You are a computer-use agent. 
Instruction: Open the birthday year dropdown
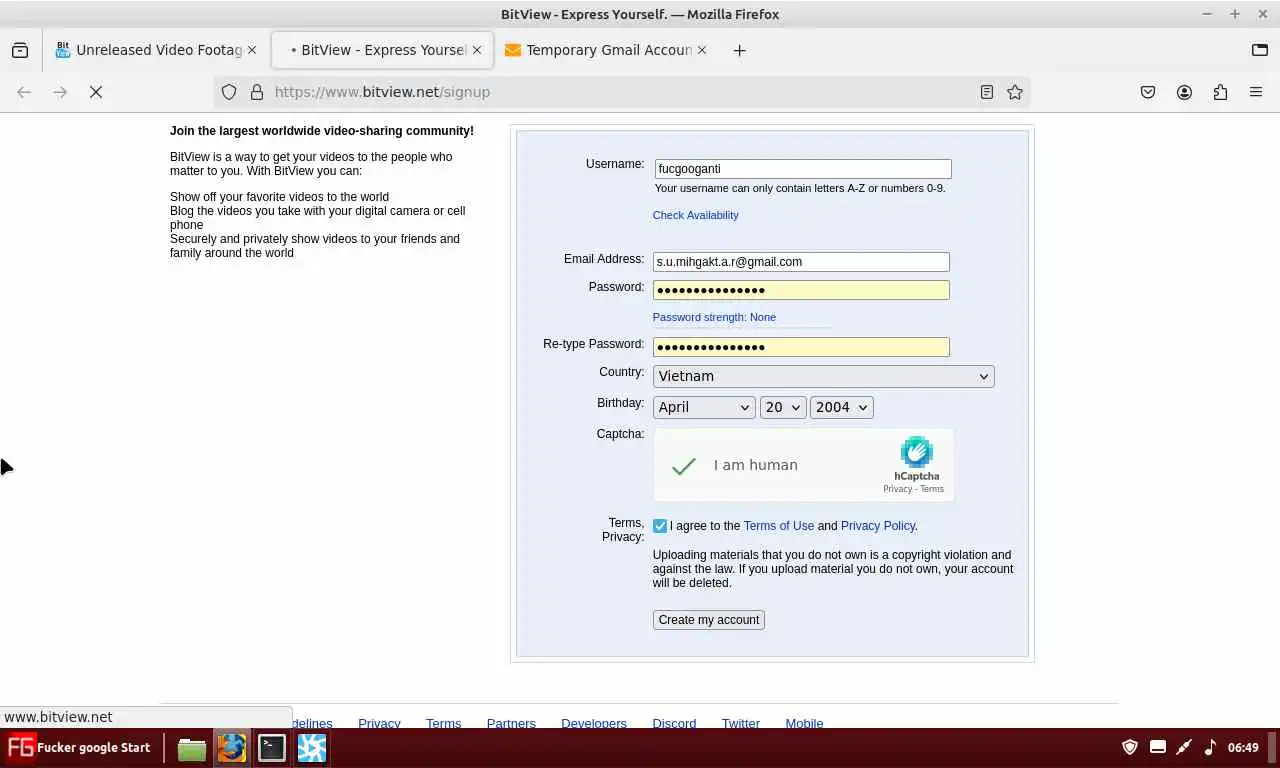point(841,407)
